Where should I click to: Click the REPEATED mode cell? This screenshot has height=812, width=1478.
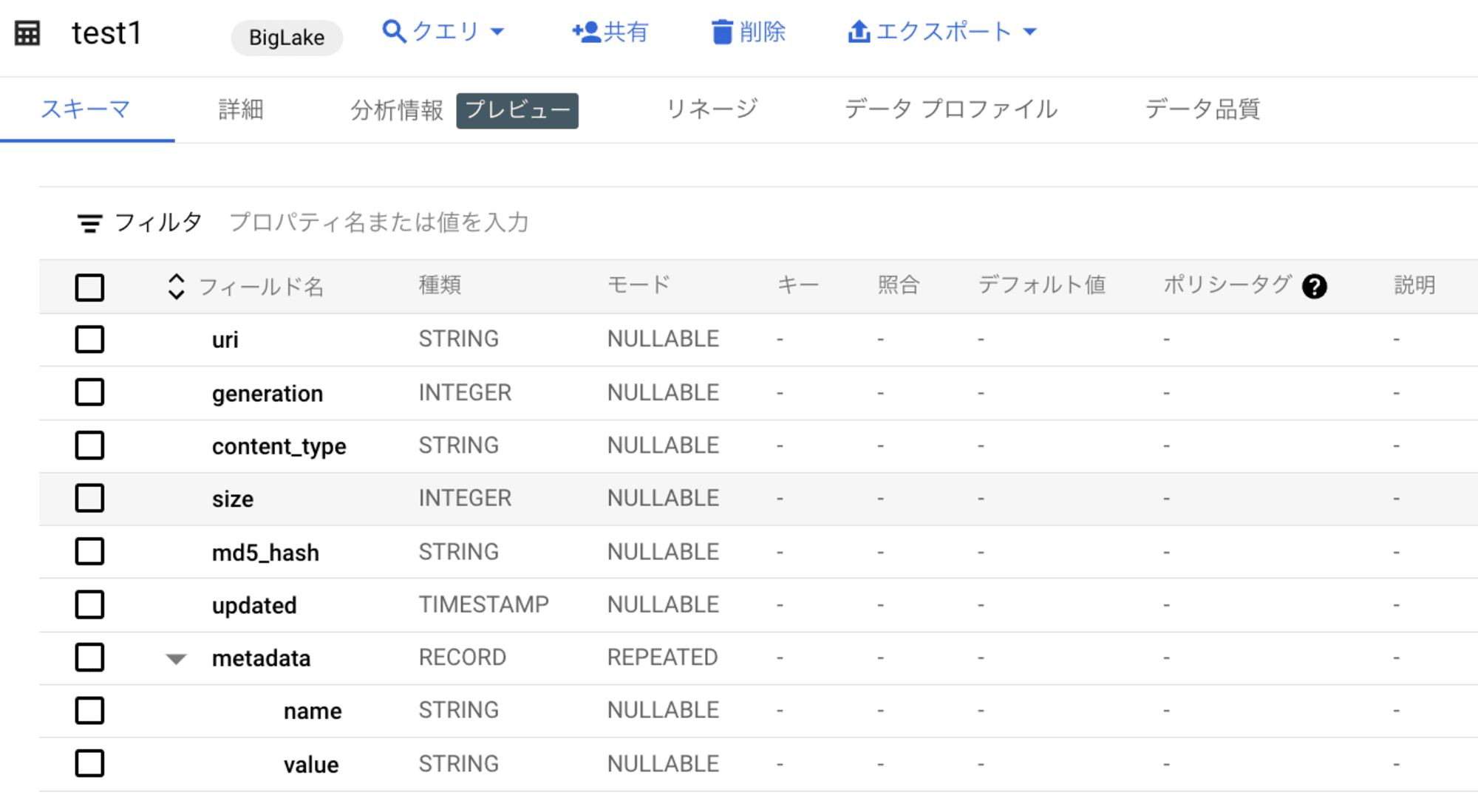click(x=663, y=657)
